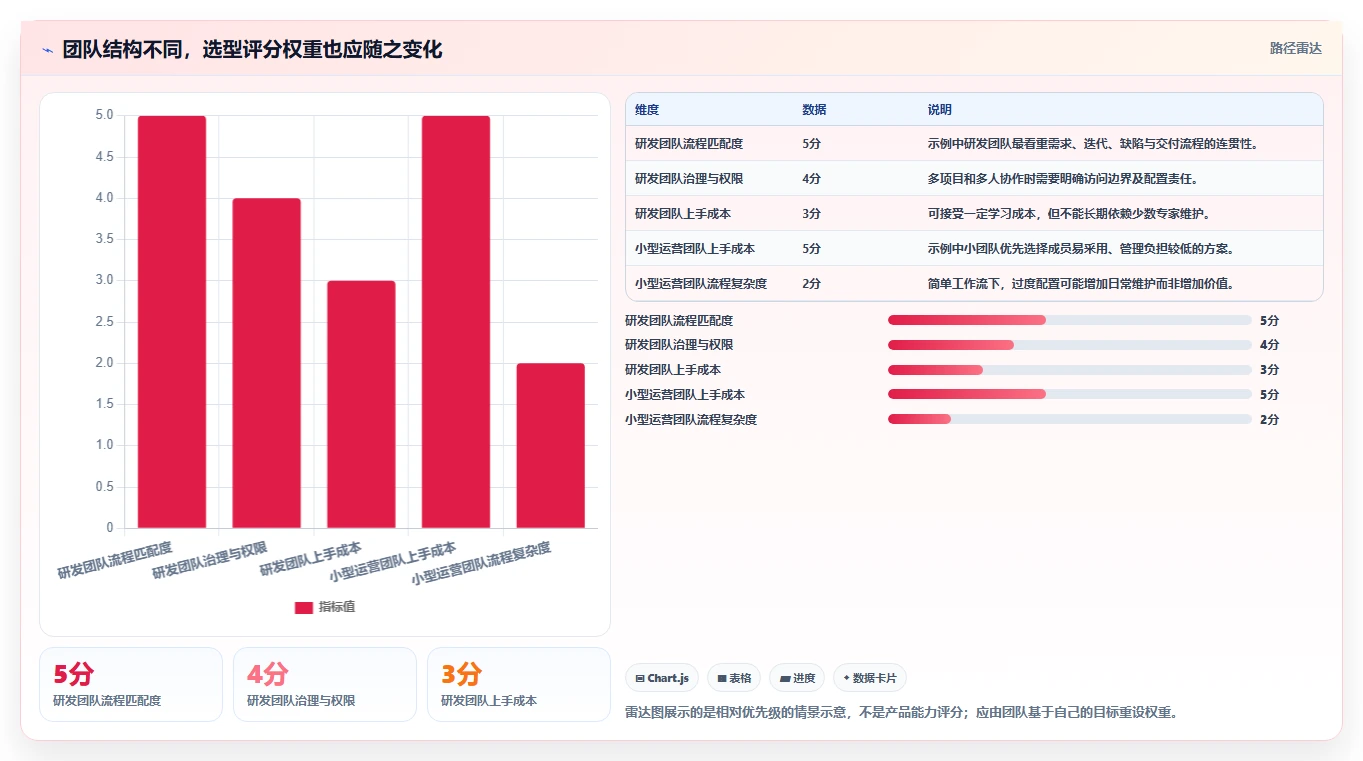Image resolution: width=1363 pixels, height=761 pixels.
Task: Click table cell 研发团队上手成本
Action: [x=683, y=214]
